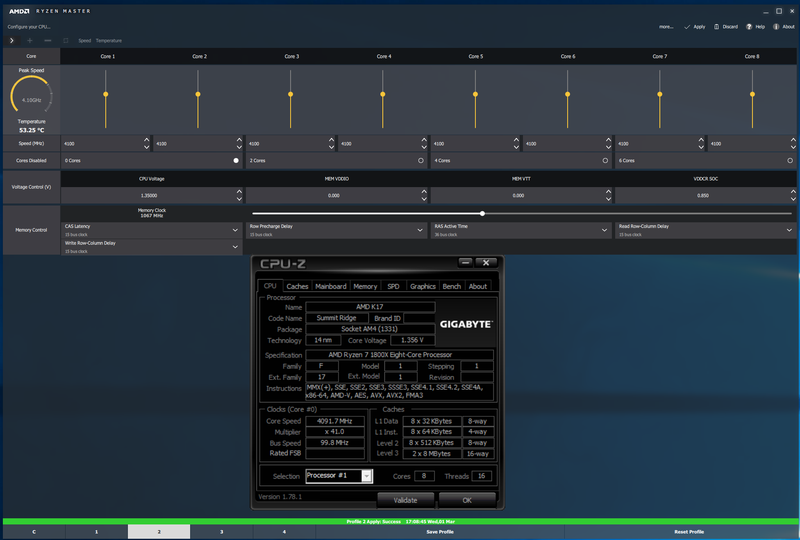Minimize the CPU-Z window
This screenshot has height=540, width=800.
[x=465, y=262]
